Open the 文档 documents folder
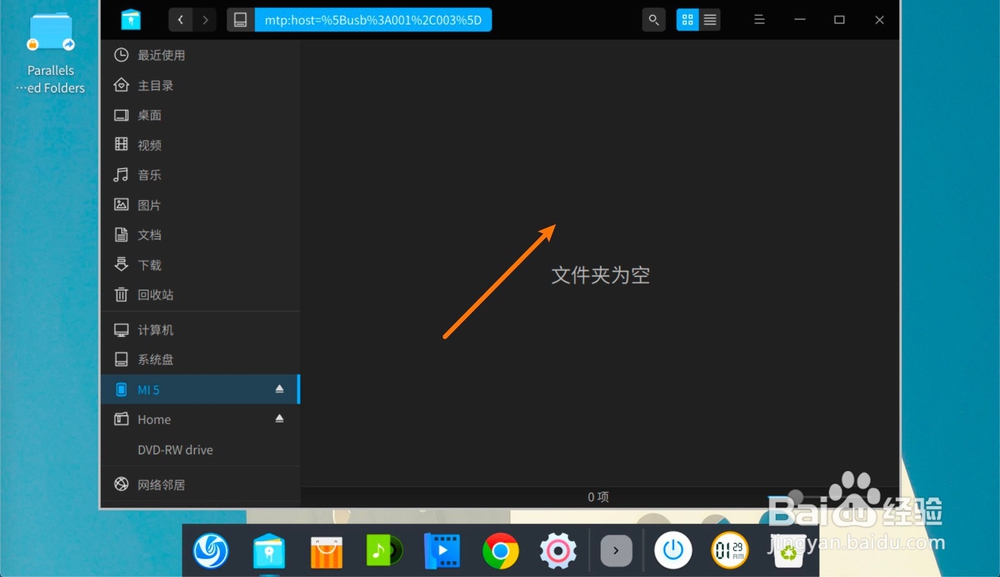Screen dimensions: 1000x577 [200, 235]
